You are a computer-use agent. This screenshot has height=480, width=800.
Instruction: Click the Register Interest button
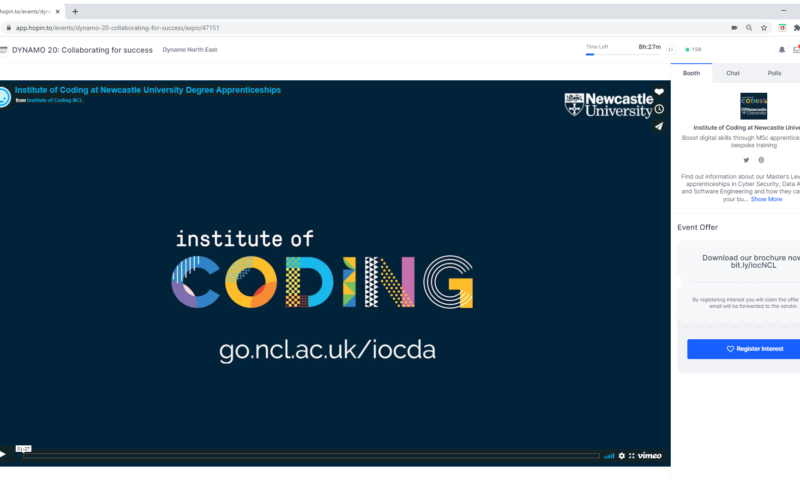pyautogui.click(x=743, y=349)
